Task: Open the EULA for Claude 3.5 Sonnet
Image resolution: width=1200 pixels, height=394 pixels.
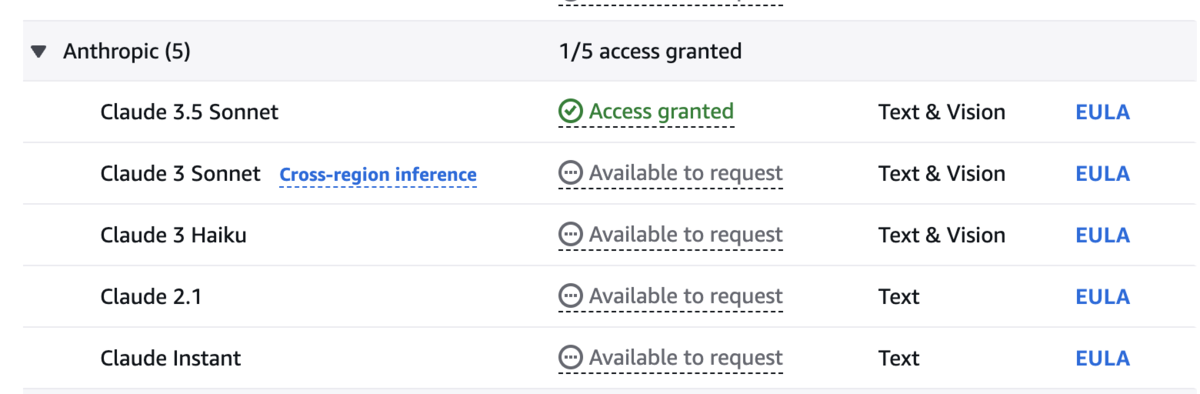Action: coord(1102,112)
